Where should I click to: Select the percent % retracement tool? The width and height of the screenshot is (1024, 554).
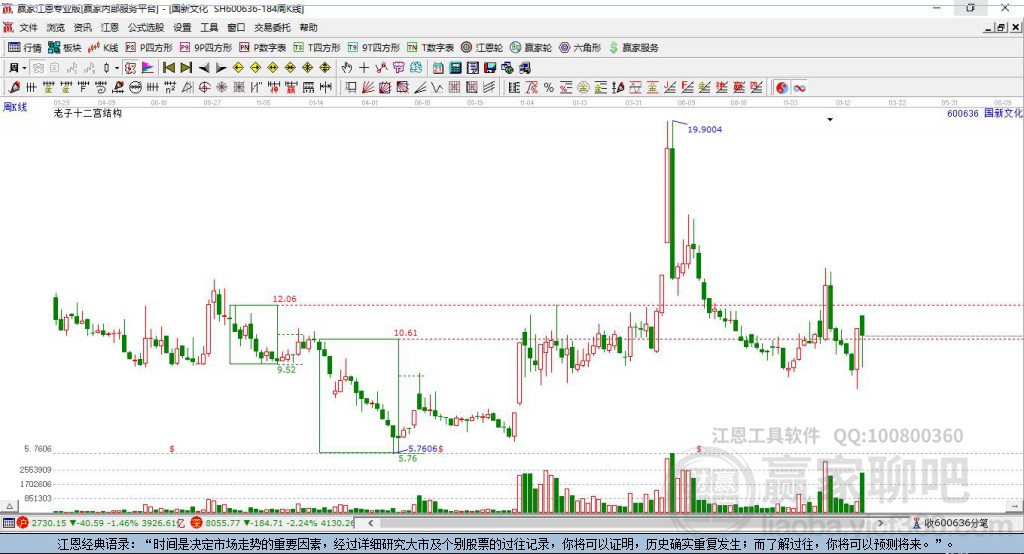(x=549, y=88)
